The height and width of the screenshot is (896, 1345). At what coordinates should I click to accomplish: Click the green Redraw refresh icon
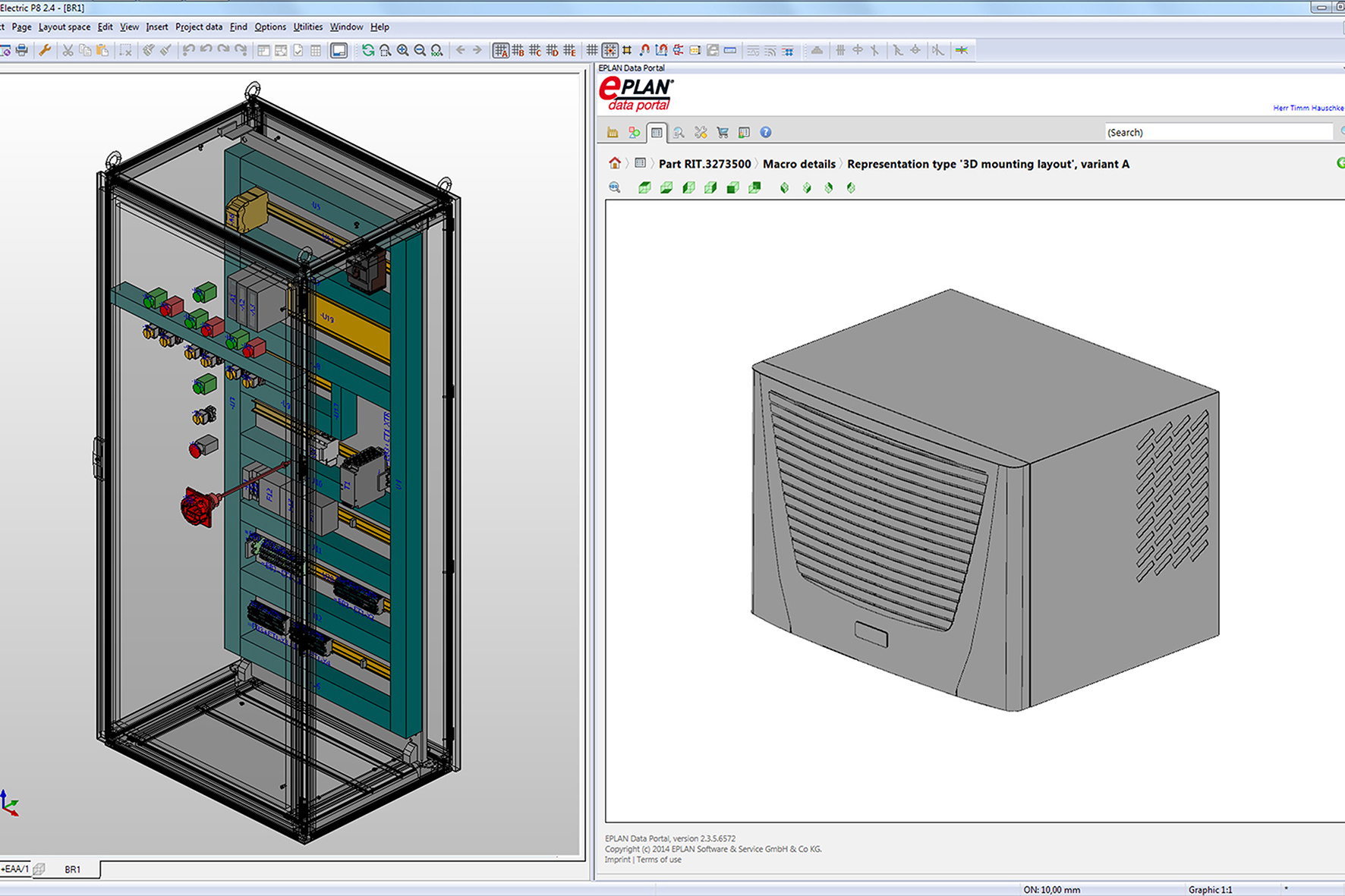tap(368, 50)
